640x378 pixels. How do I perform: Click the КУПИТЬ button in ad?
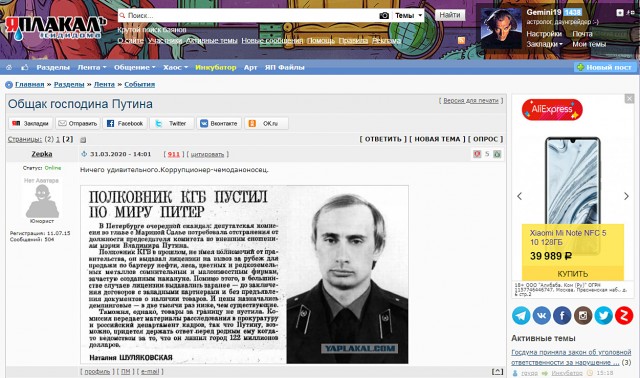click(x=573, y=273)
